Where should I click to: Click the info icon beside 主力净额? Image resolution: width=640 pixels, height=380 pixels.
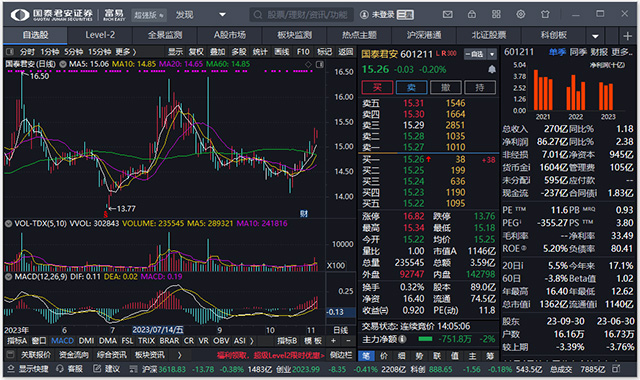[402, 339]
